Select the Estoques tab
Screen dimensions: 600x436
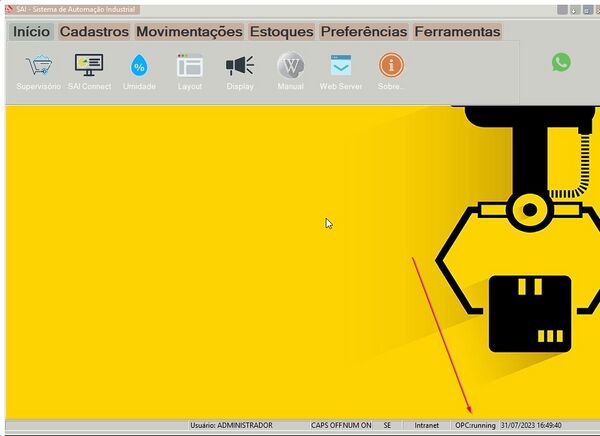[x=281, y=32]
